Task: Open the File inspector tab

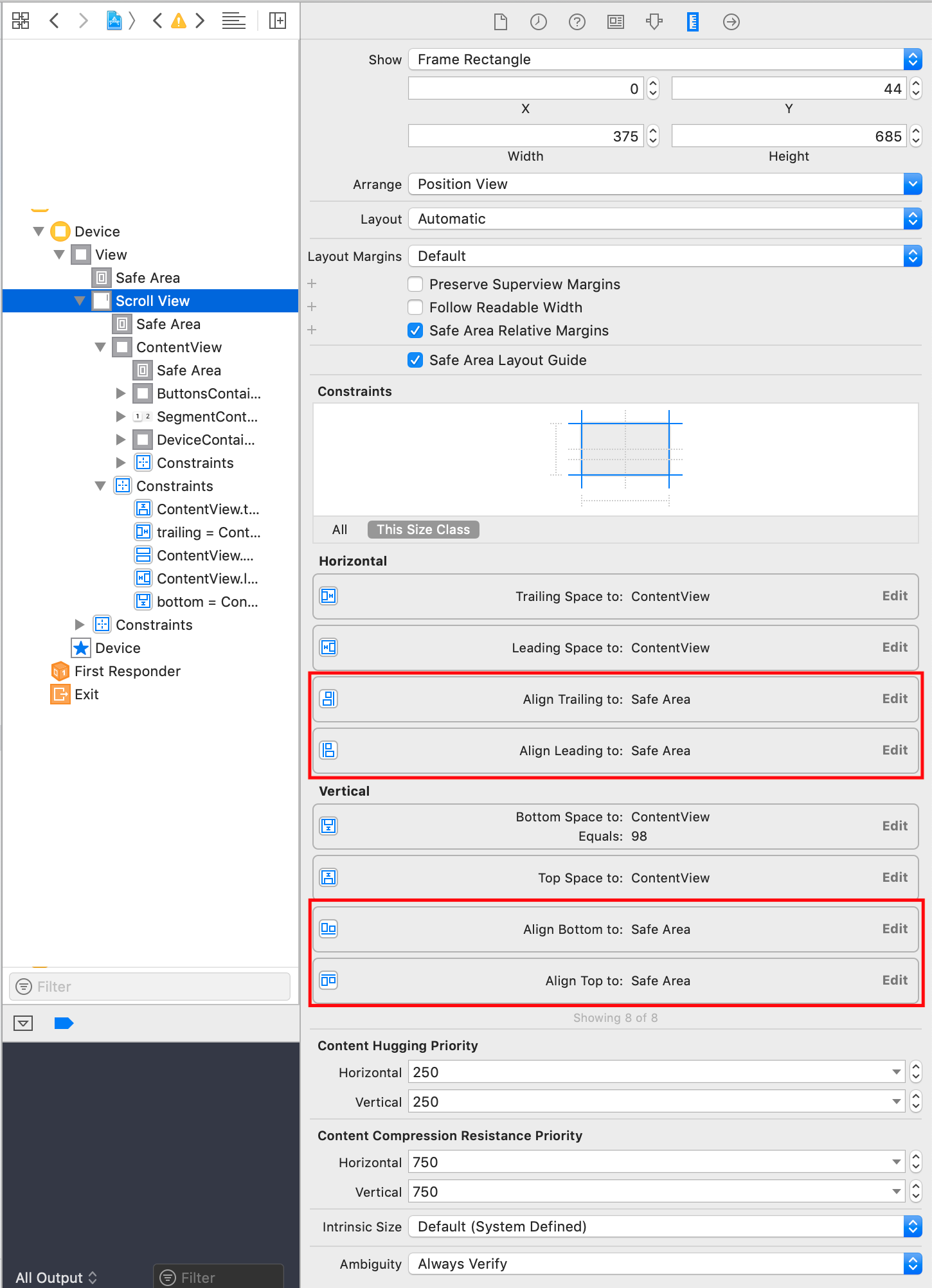Action: pyautogui.click(x=500, y=22)
